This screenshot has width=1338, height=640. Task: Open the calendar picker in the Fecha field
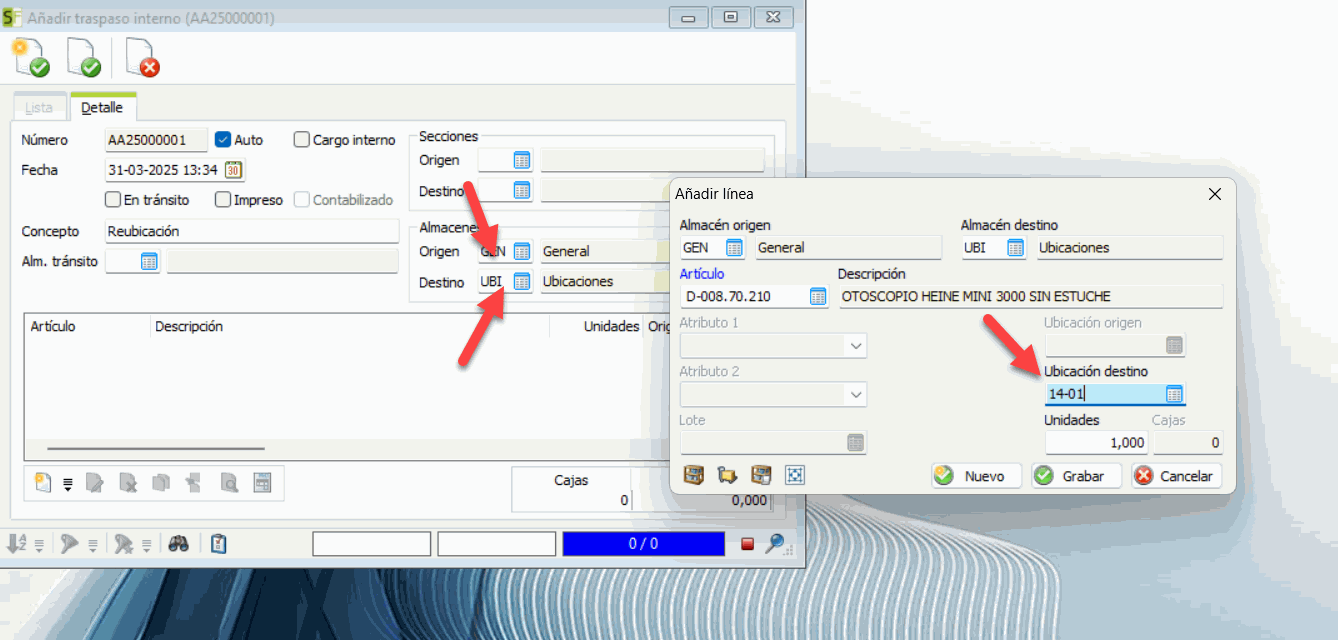234,170
